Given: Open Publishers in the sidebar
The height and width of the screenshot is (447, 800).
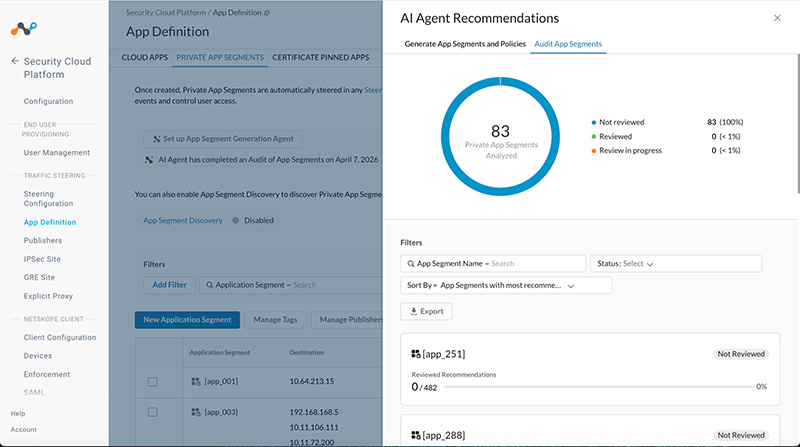Looking at the screenshot, I should [x=43, y=240].
